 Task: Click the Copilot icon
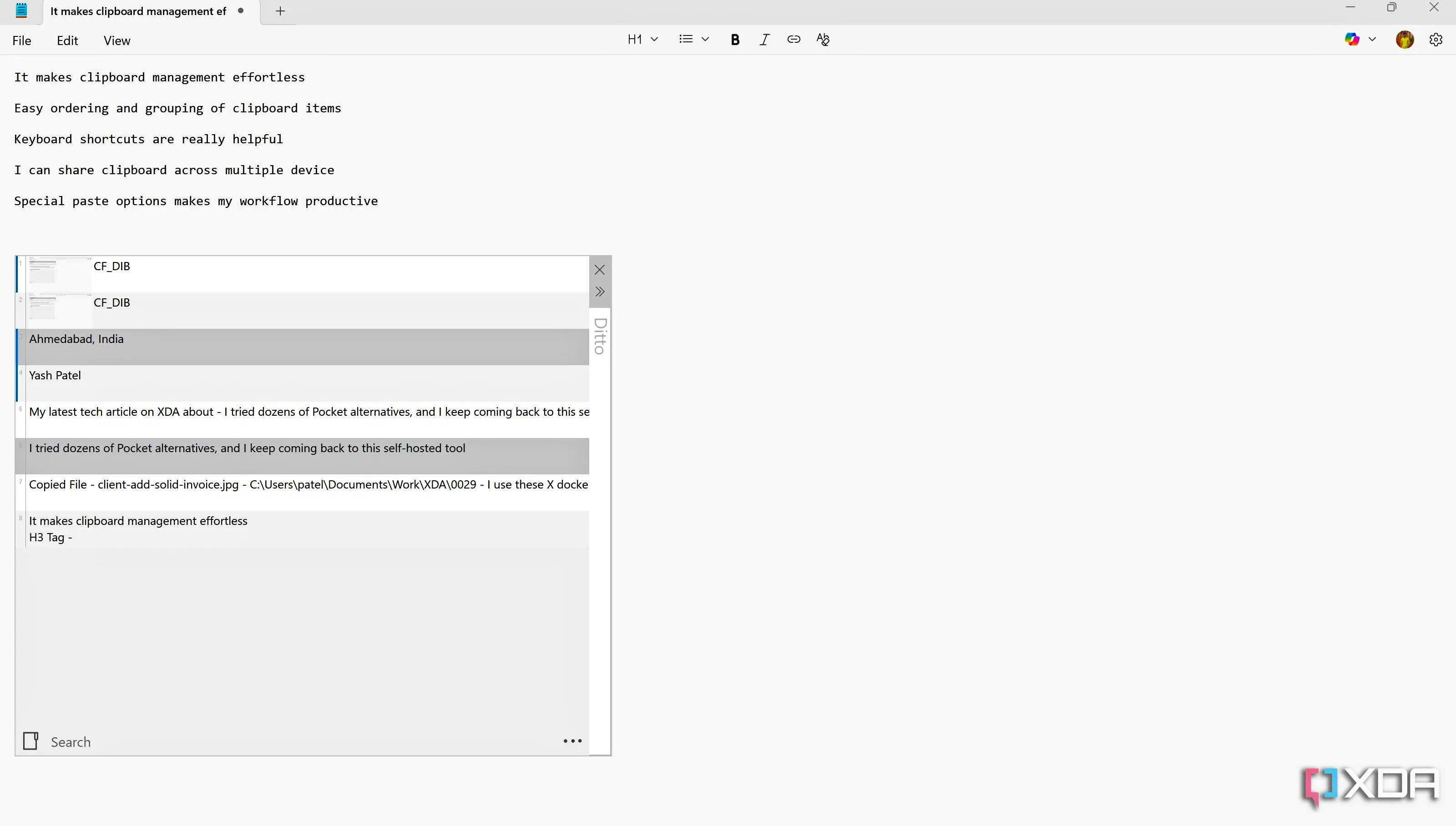pos(1352,40)
